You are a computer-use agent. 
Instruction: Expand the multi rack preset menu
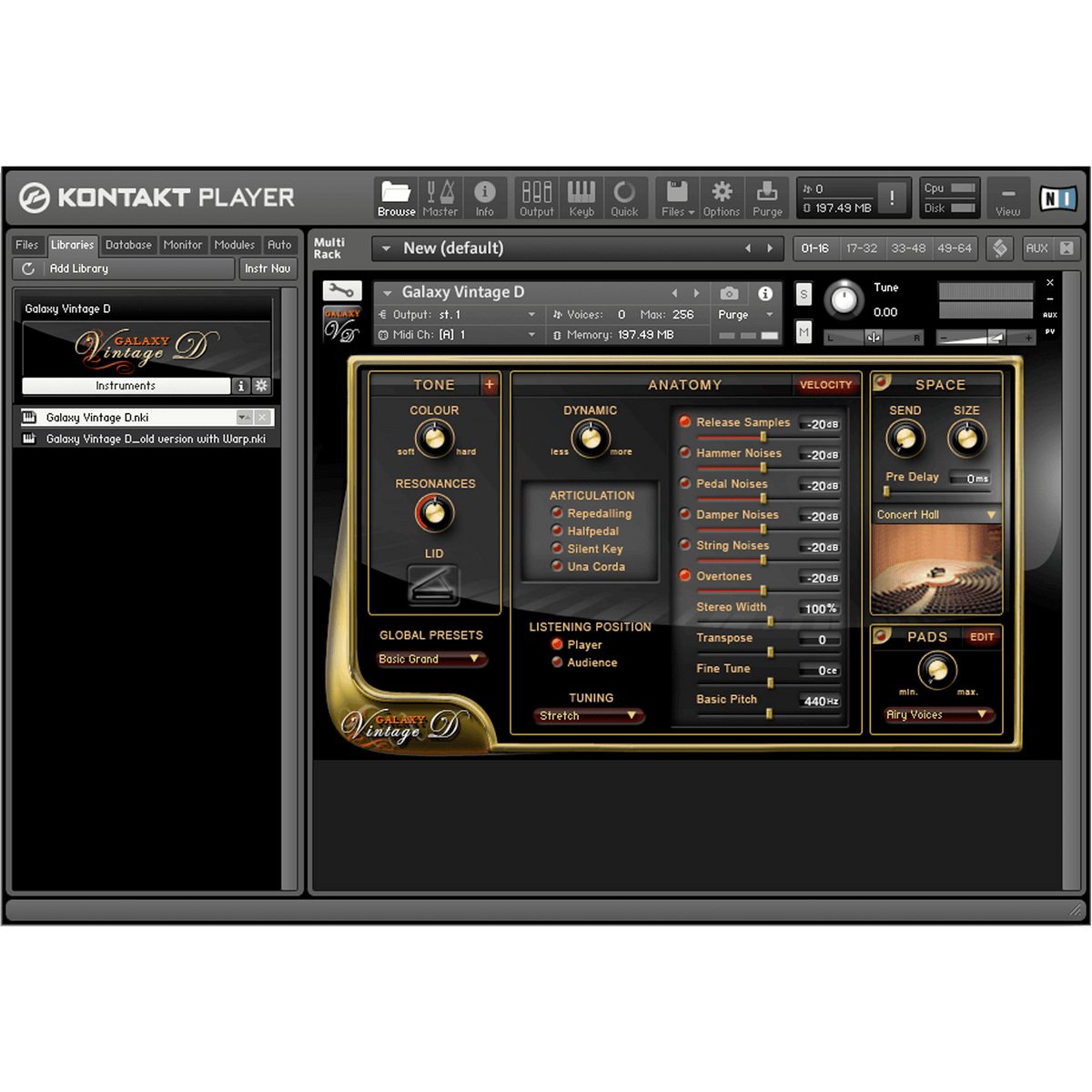[387, 248]
